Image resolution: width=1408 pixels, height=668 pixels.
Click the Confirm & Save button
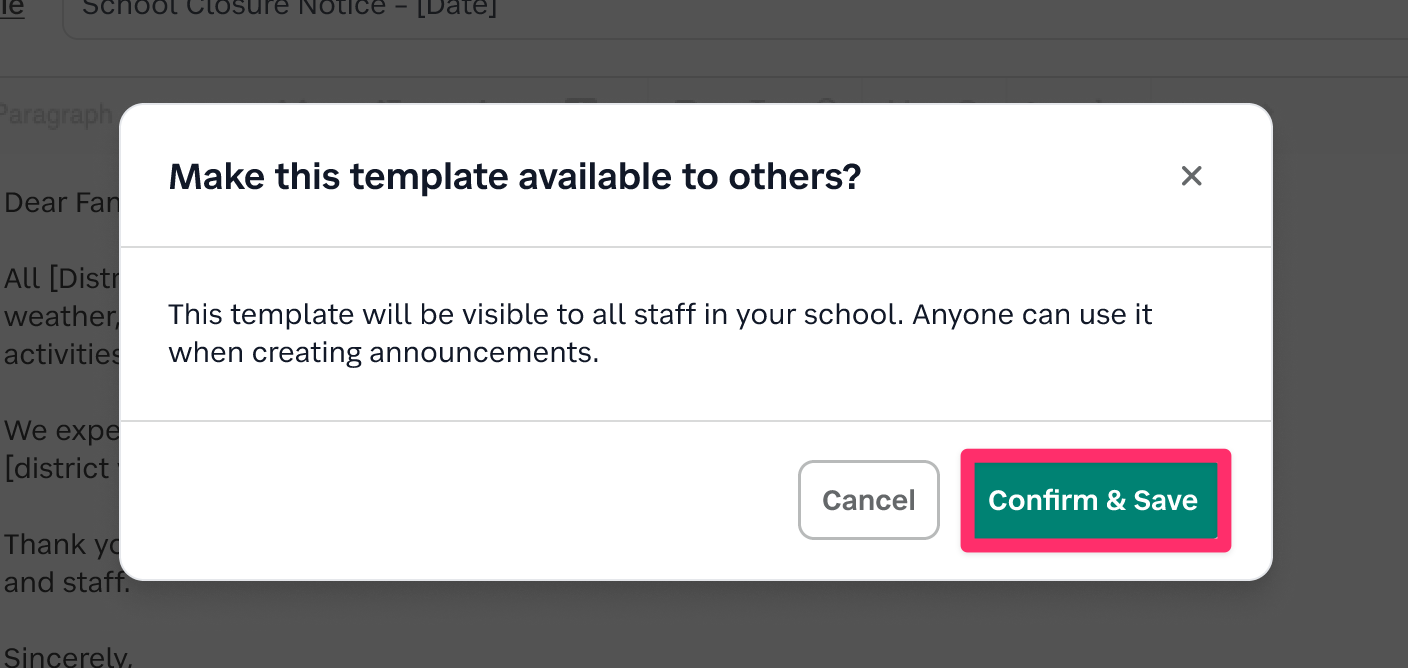click(x=1095, y=500)
